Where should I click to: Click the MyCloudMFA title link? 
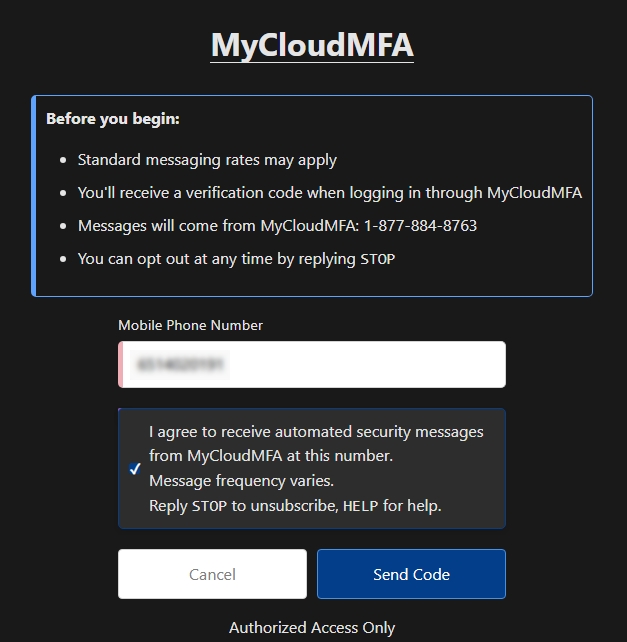click(312, 45)
